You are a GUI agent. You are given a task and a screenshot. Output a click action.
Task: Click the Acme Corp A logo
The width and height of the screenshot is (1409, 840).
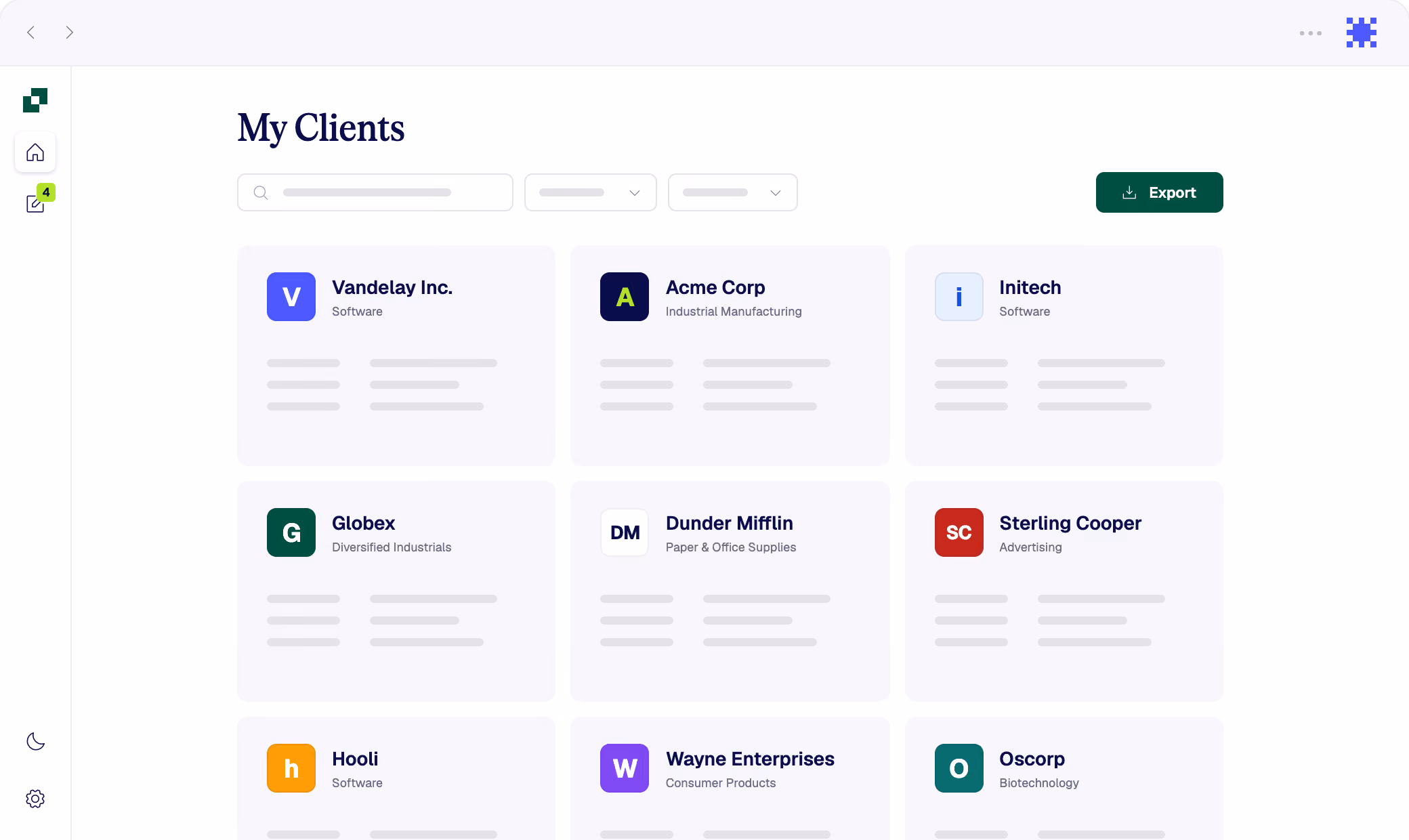pos(625,297)
